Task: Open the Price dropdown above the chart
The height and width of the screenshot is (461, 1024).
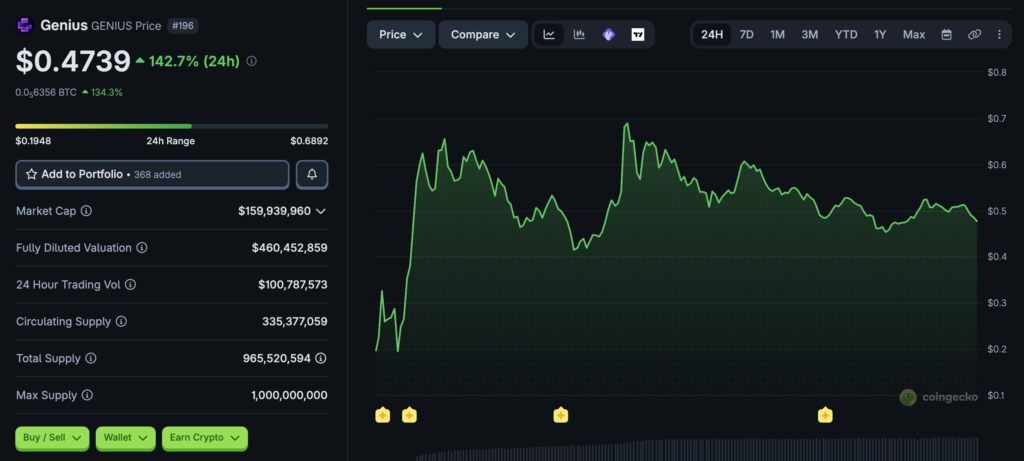Action: [x=401, y=34]
